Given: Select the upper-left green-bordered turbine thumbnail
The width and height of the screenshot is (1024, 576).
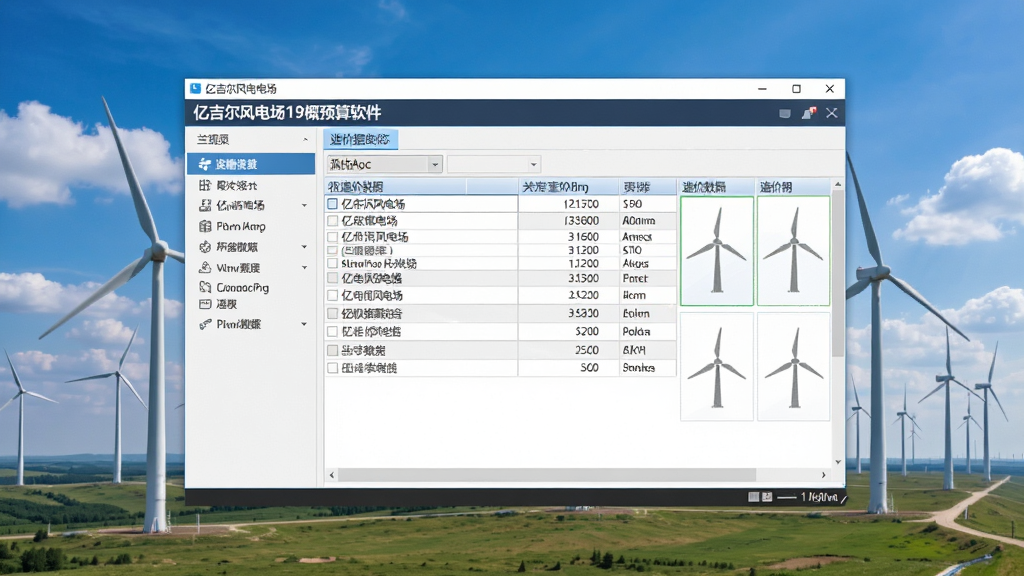Looking at the screenshot, I should pyautogui.click(x=717, y=251).
